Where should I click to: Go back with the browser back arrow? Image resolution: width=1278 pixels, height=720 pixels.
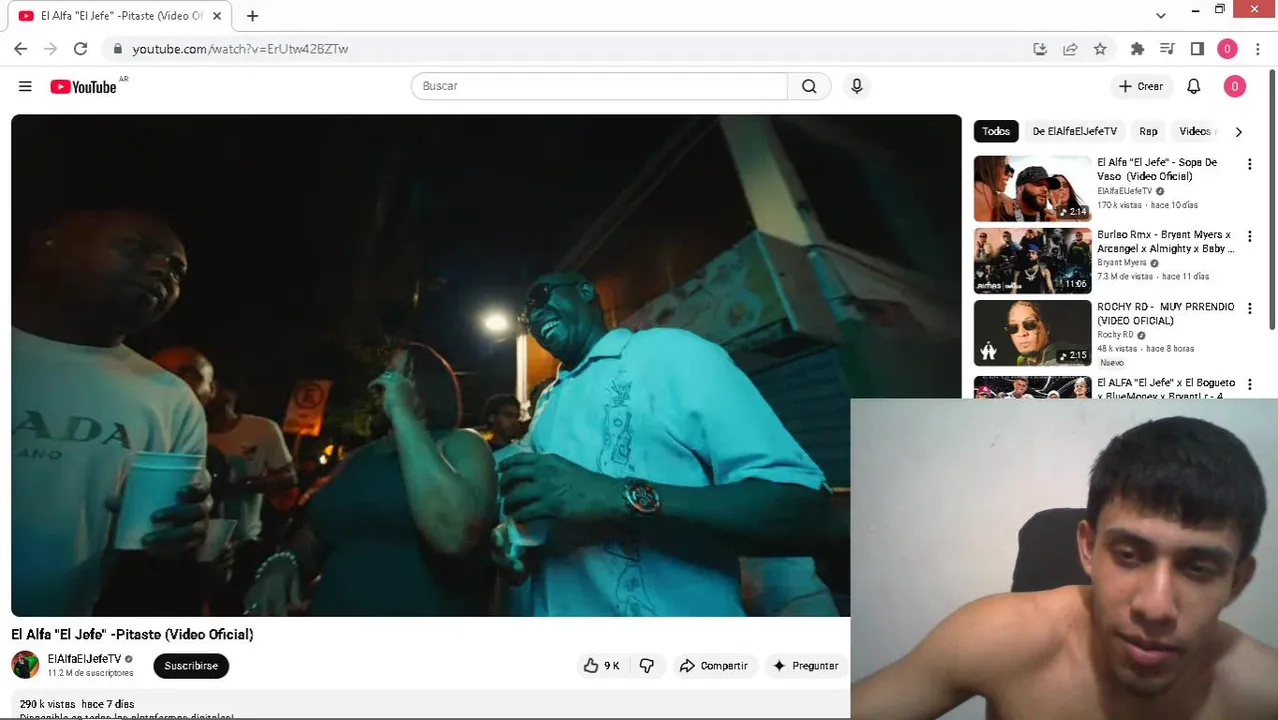21,48
